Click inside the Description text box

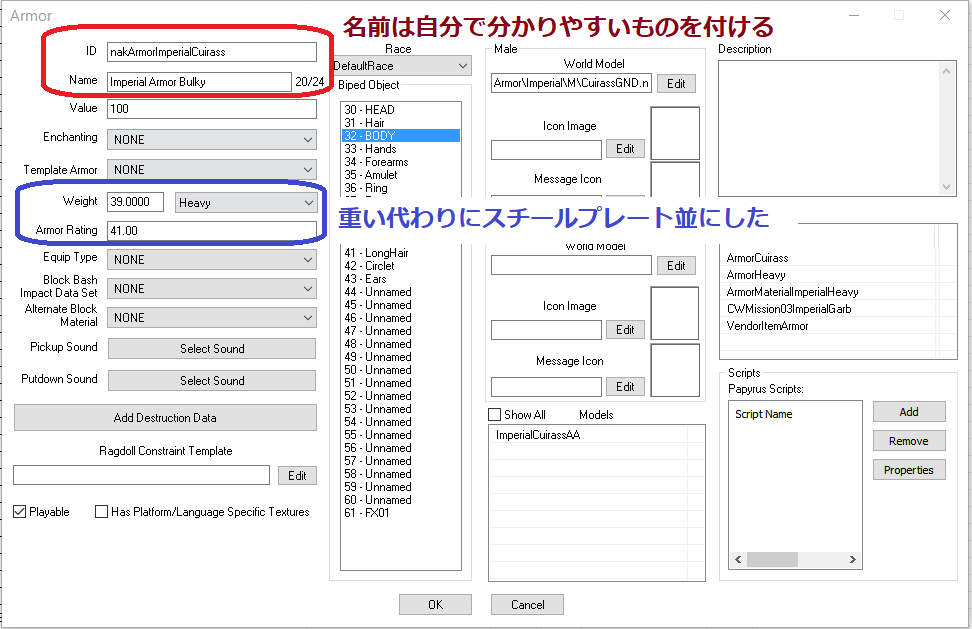coord(831,128)
